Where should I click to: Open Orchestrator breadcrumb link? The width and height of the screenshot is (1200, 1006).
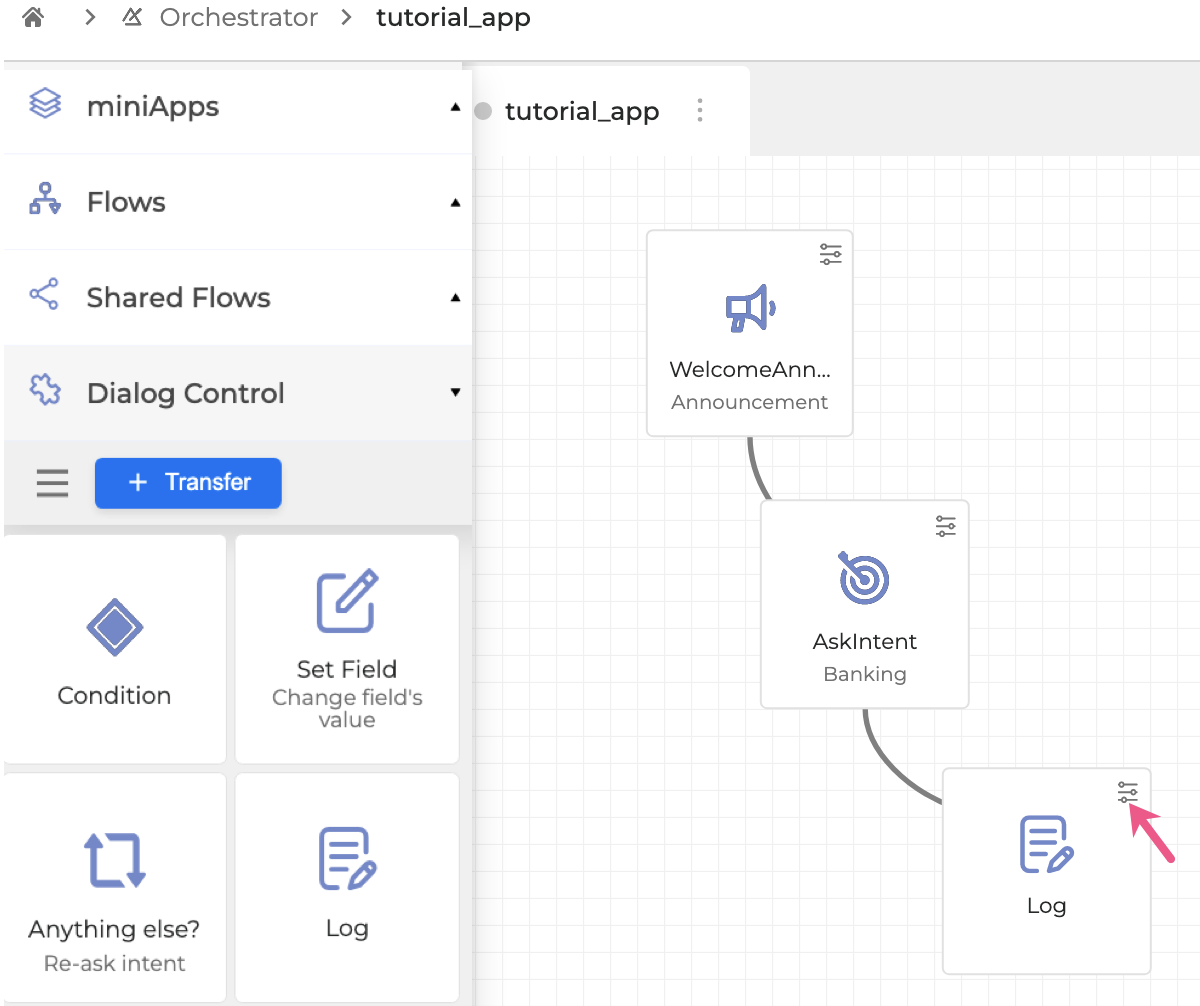238,18
